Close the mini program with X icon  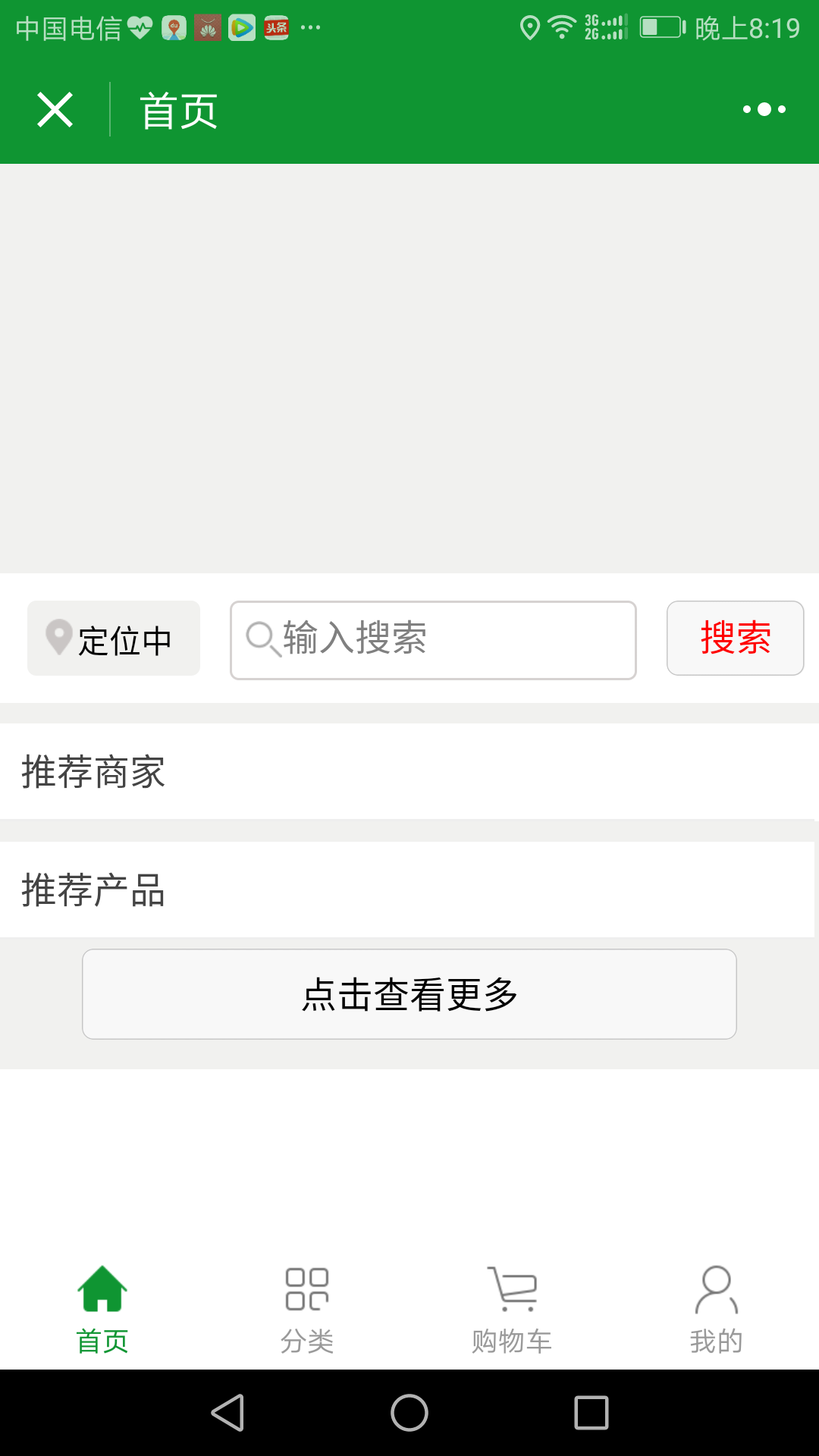pos(55,110)
